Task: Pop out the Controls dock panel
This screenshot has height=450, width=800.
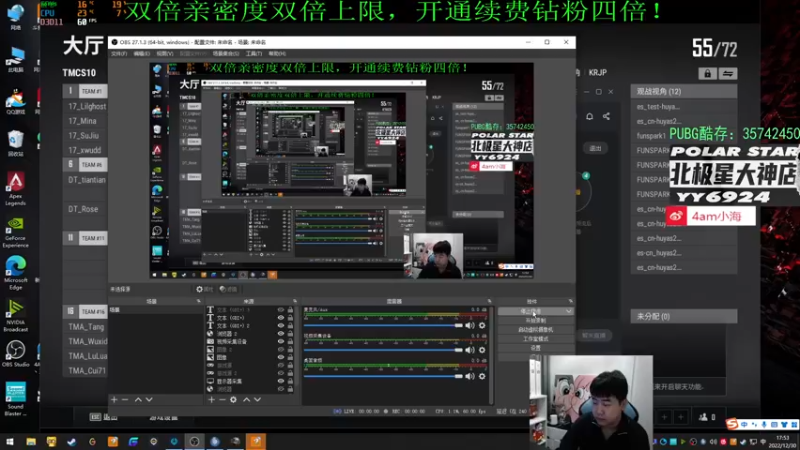Action: click(570, 302)
